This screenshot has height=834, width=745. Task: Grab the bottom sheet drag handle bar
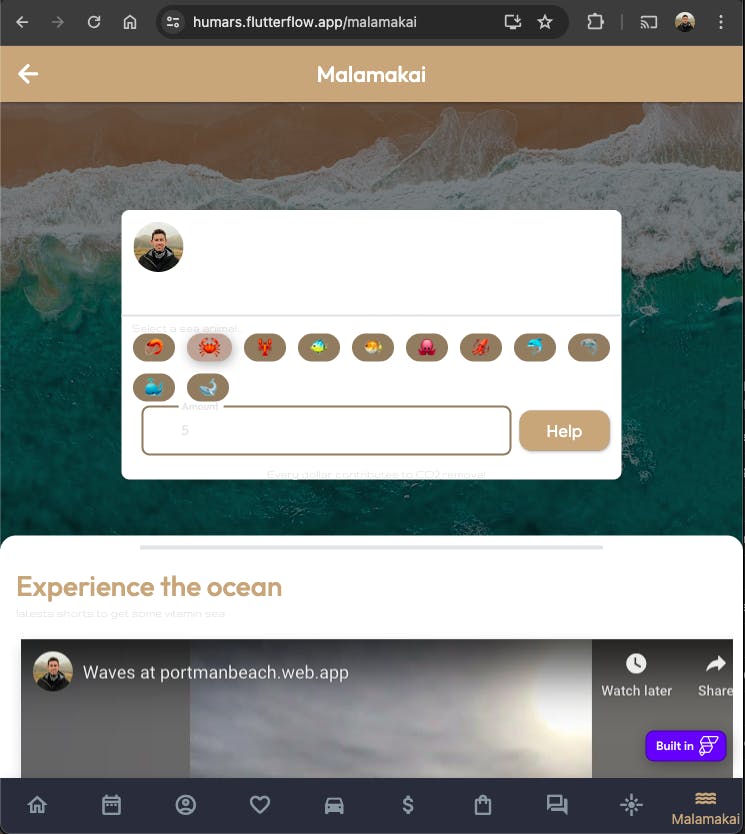pos(371,547)
